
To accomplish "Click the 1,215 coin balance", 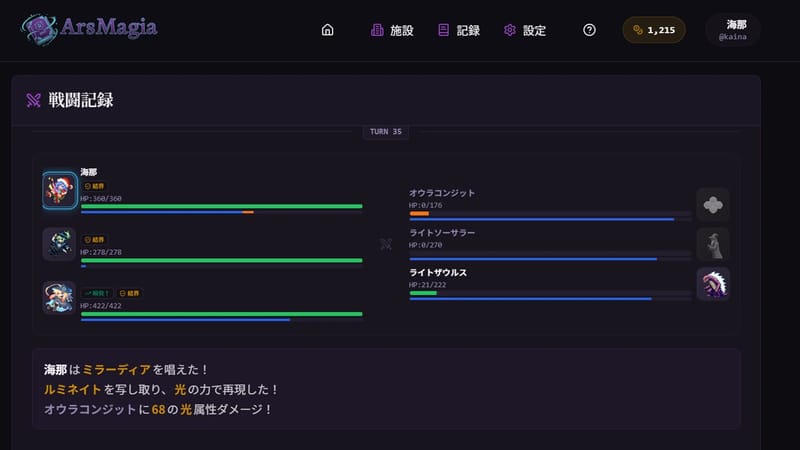I will 654,30.
